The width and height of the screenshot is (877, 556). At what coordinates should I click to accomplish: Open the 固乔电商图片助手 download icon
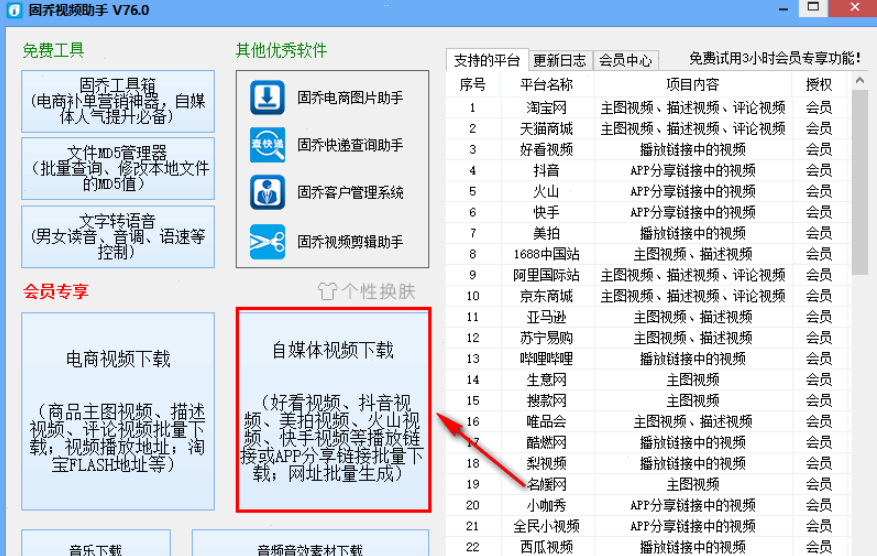[x=267, y=98]
